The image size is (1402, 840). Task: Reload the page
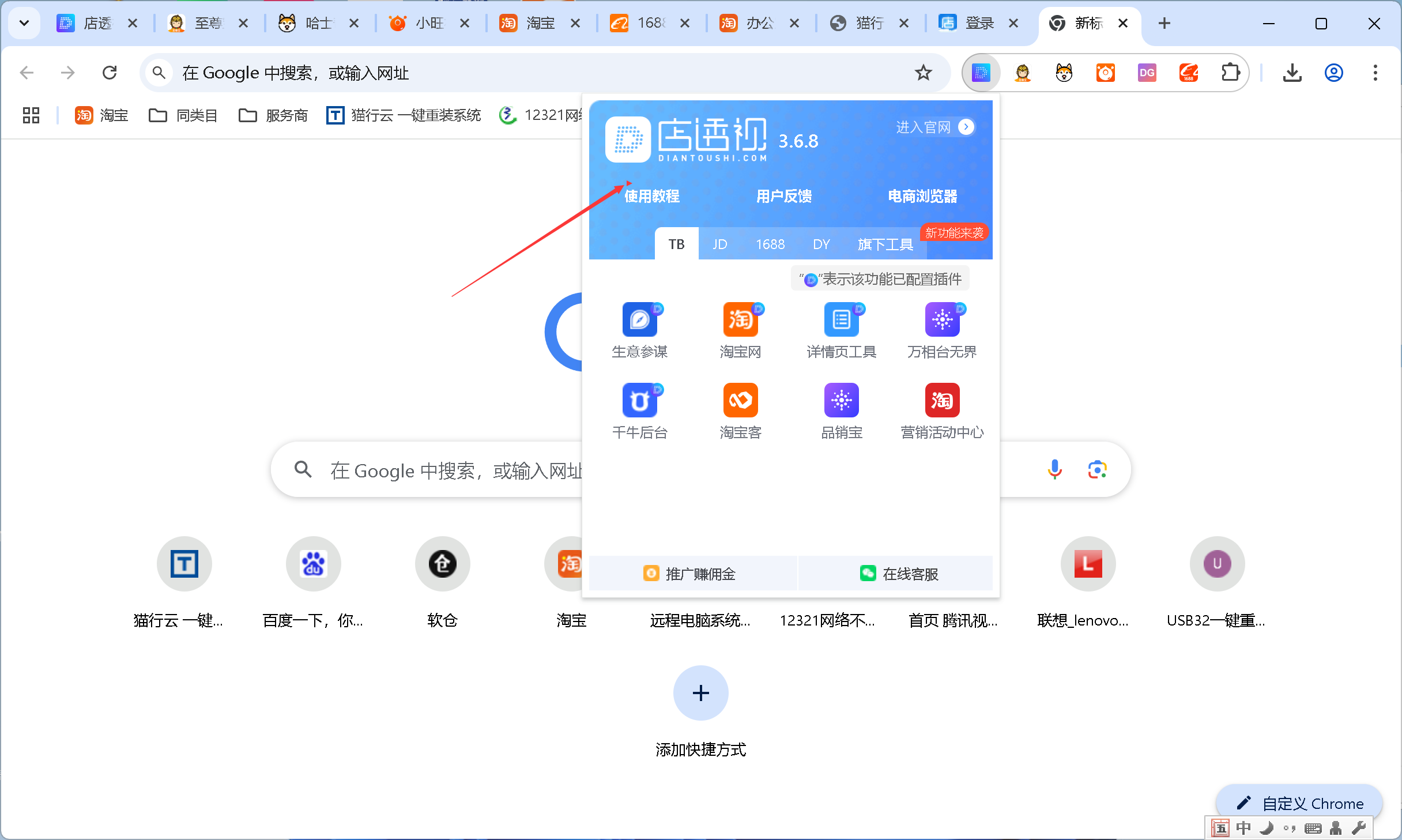(110, 73)
